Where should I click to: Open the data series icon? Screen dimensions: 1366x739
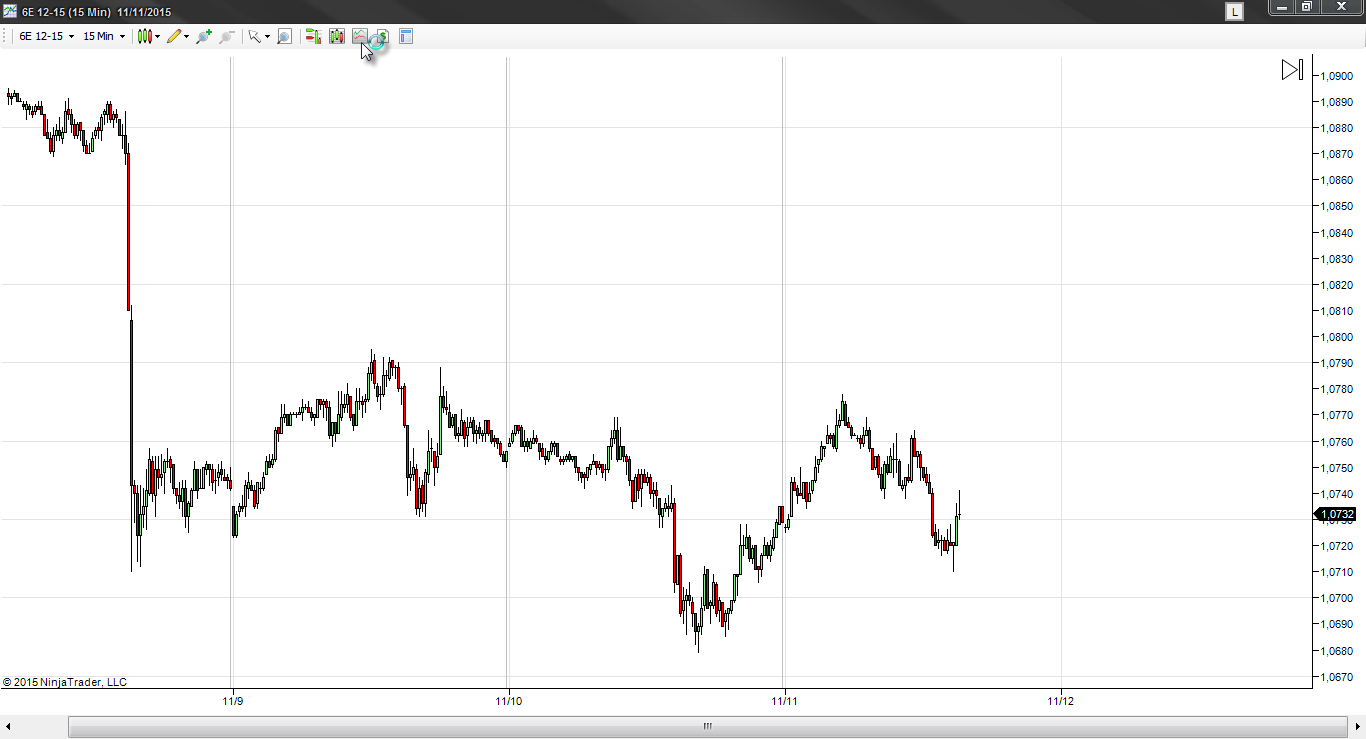(x=336, y=36)
